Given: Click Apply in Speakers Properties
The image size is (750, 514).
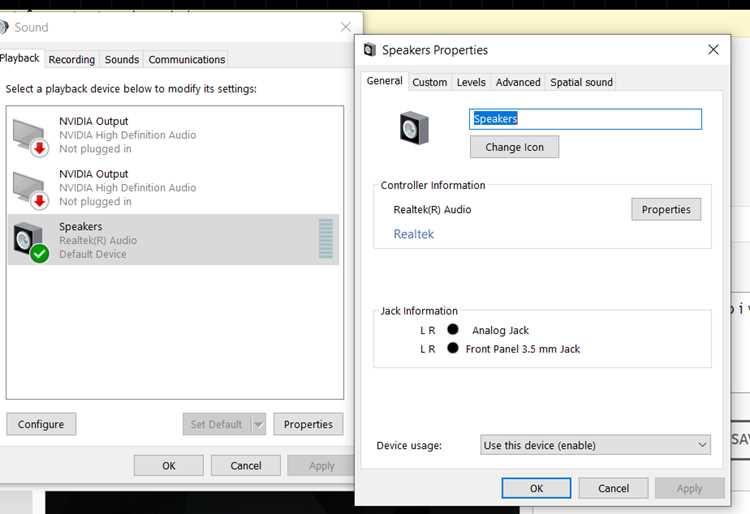Looking at the screenshot, I should tap(689, 488).
